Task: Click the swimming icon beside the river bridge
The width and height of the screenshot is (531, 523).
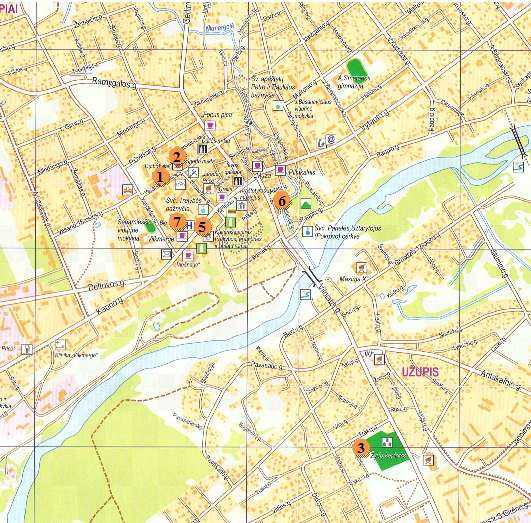Action: (305, 294)
